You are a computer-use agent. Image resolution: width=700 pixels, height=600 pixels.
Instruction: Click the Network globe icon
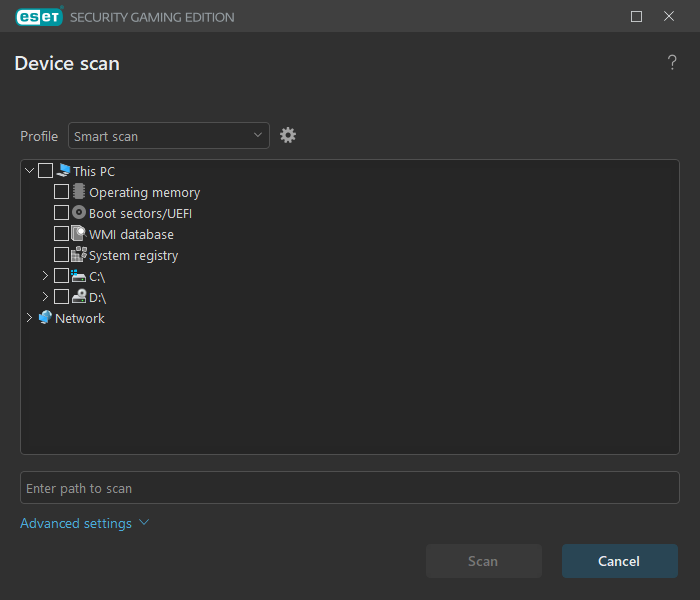point(45,317)
